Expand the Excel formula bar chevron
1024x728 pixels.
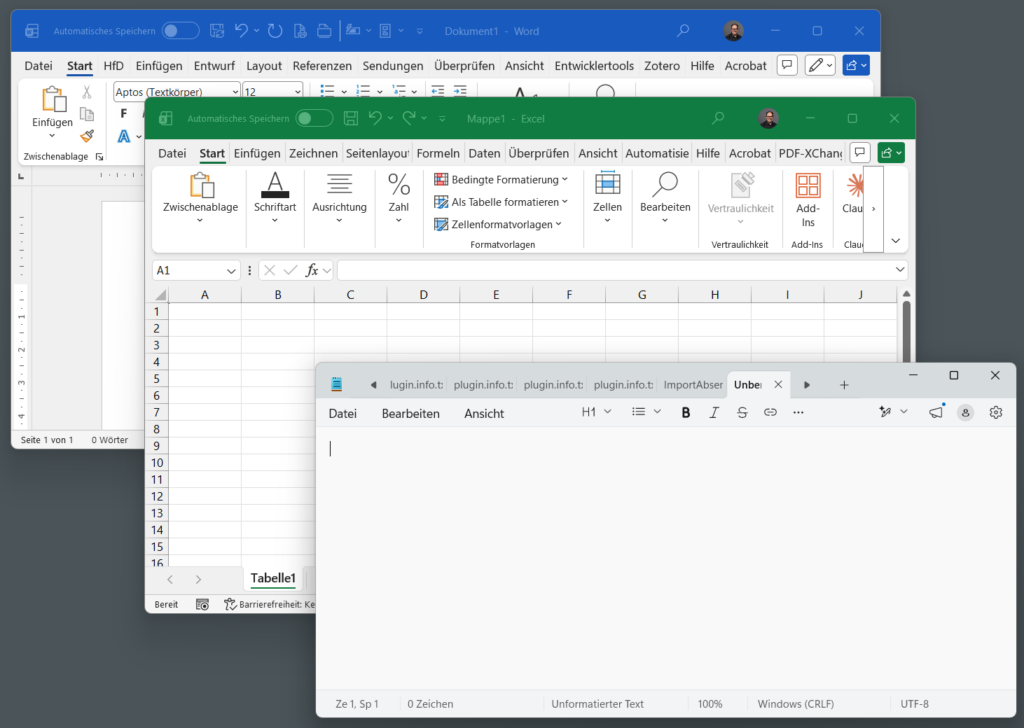(900, 270)
